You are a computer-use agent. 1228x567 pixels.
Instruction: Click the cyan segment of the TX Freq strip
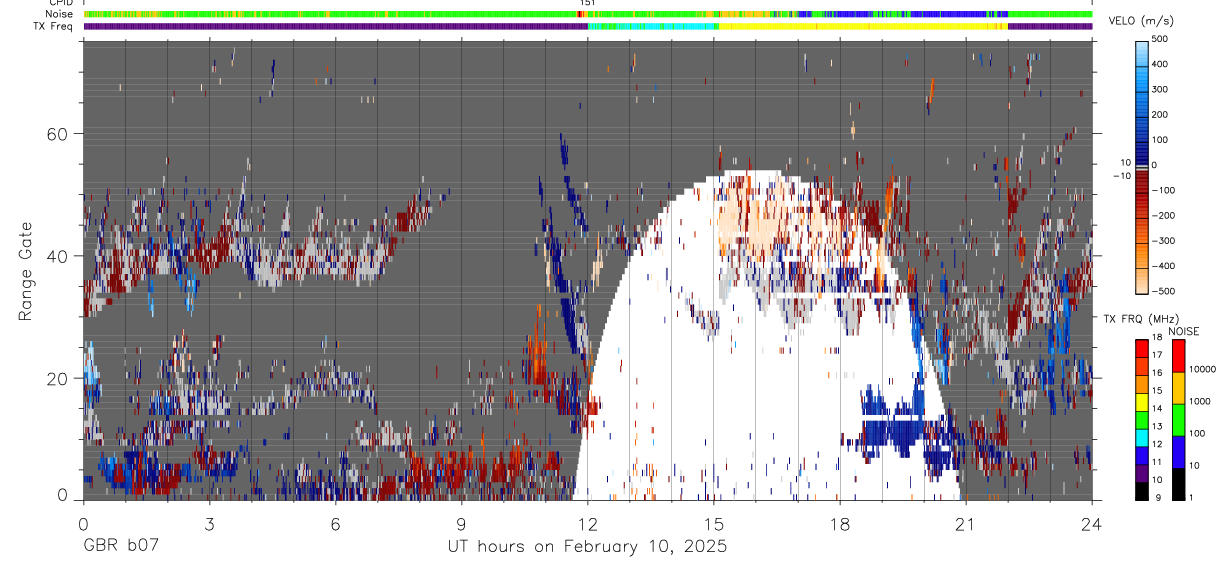[x=653, y=26]
